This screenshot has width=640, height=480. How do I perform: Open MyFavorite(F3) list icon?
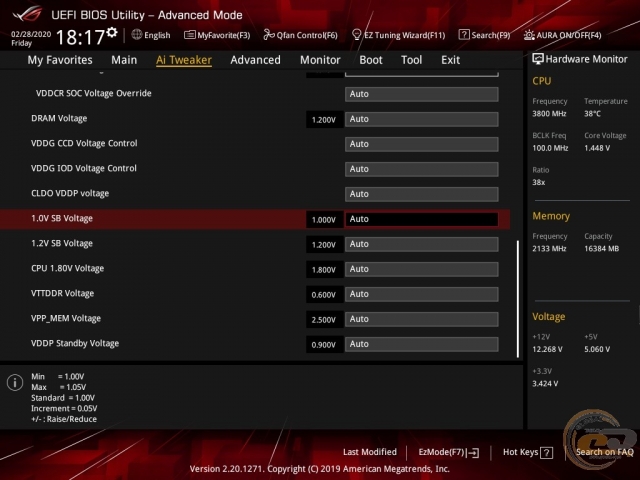pyautogui.click(x=189, y=35)
